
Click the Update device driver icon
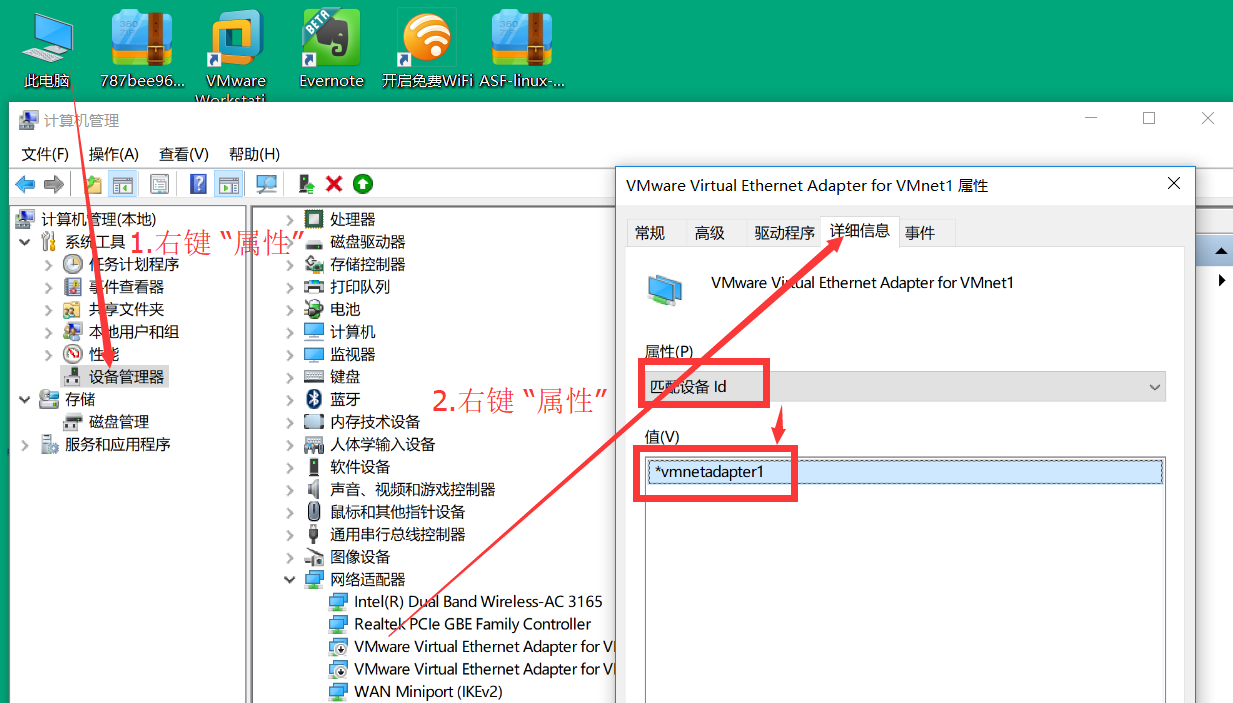[306, 184]
